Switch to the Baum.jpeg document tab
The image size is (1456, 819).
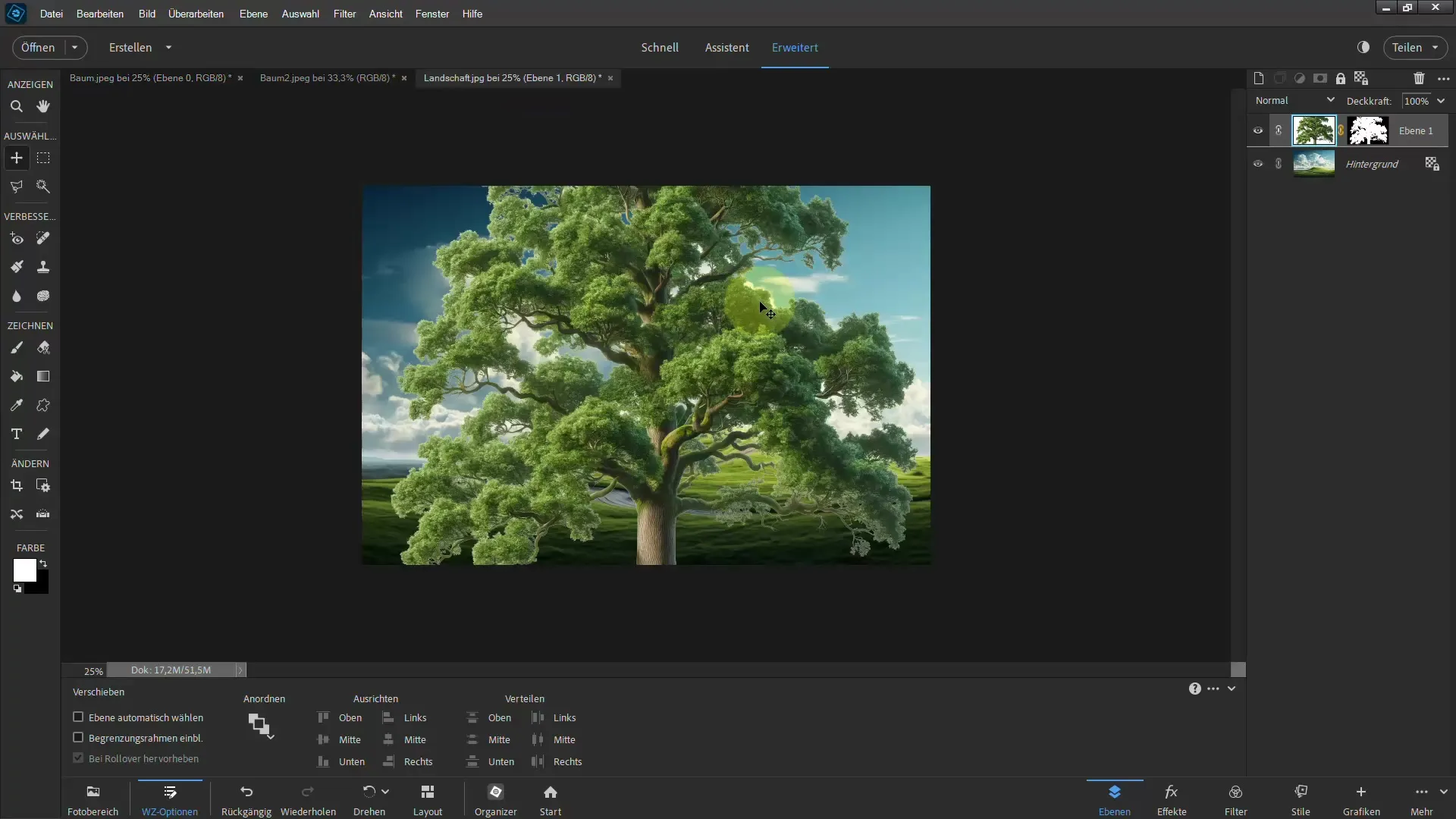pyautogui.click(x=150, y=77)
